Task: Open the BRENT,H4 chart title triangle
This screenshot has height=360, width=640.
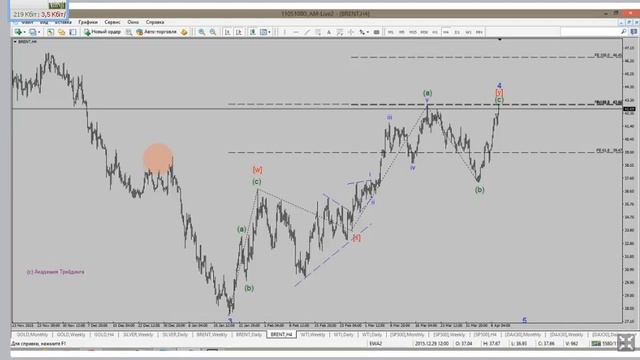Action: click(15, 42)
